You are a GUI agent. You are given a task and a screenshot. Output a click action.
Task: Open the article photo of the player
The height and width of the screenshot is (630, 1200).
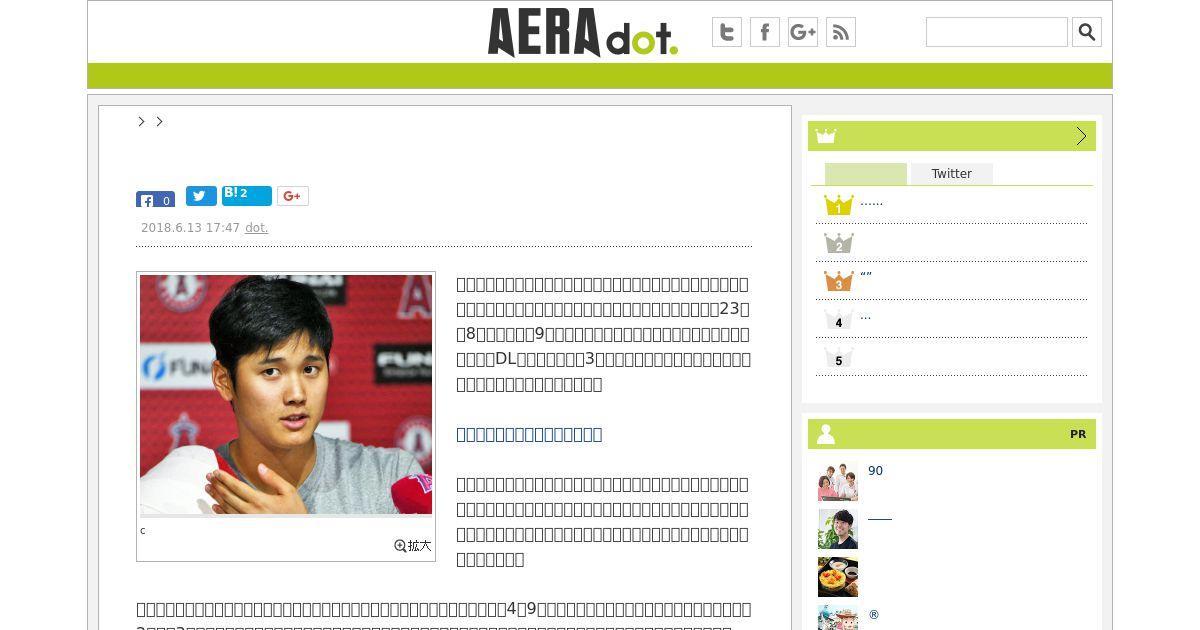286,395
